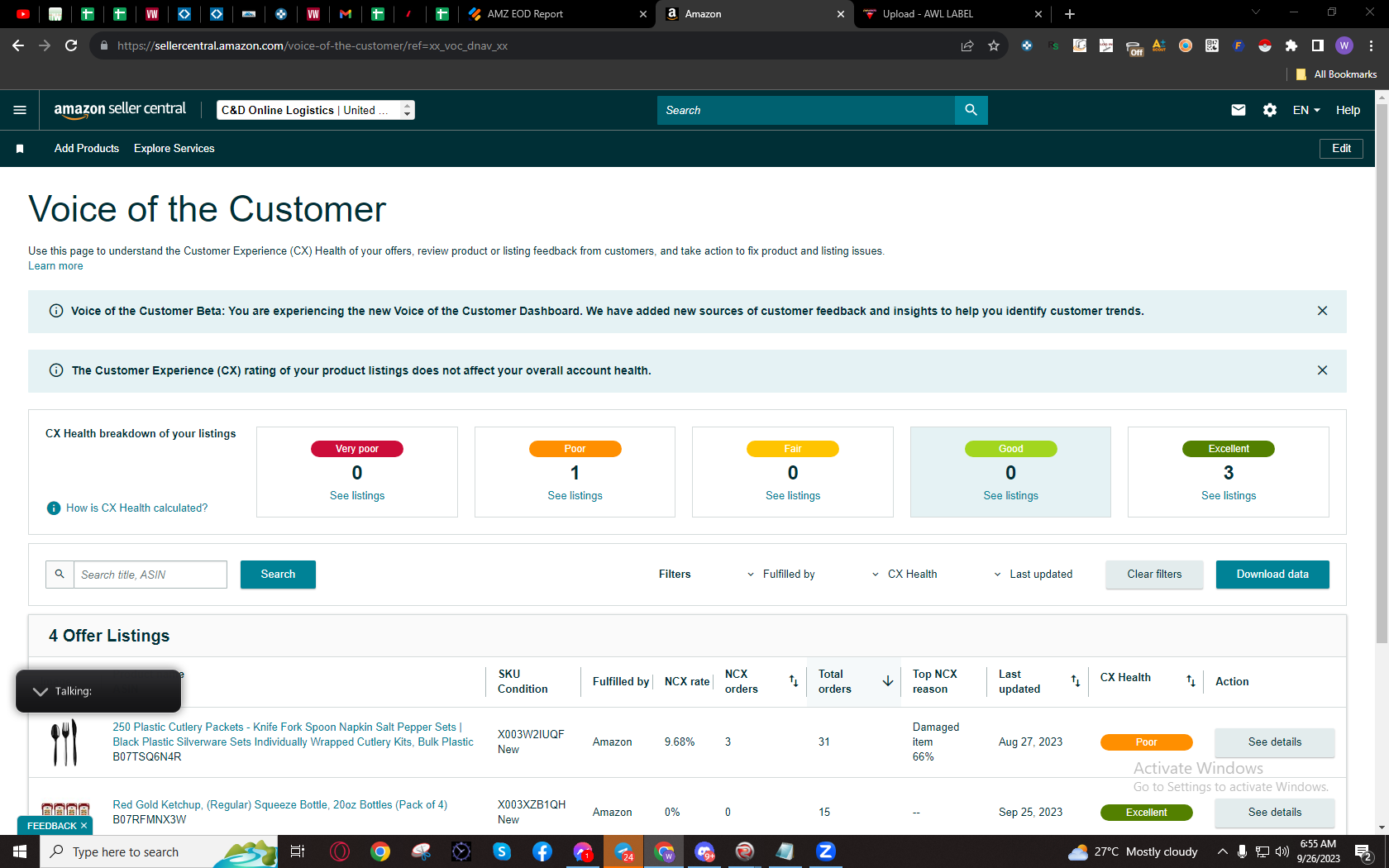
Task: Focus the Search title, ASIN input field
Action: point(150,575)
